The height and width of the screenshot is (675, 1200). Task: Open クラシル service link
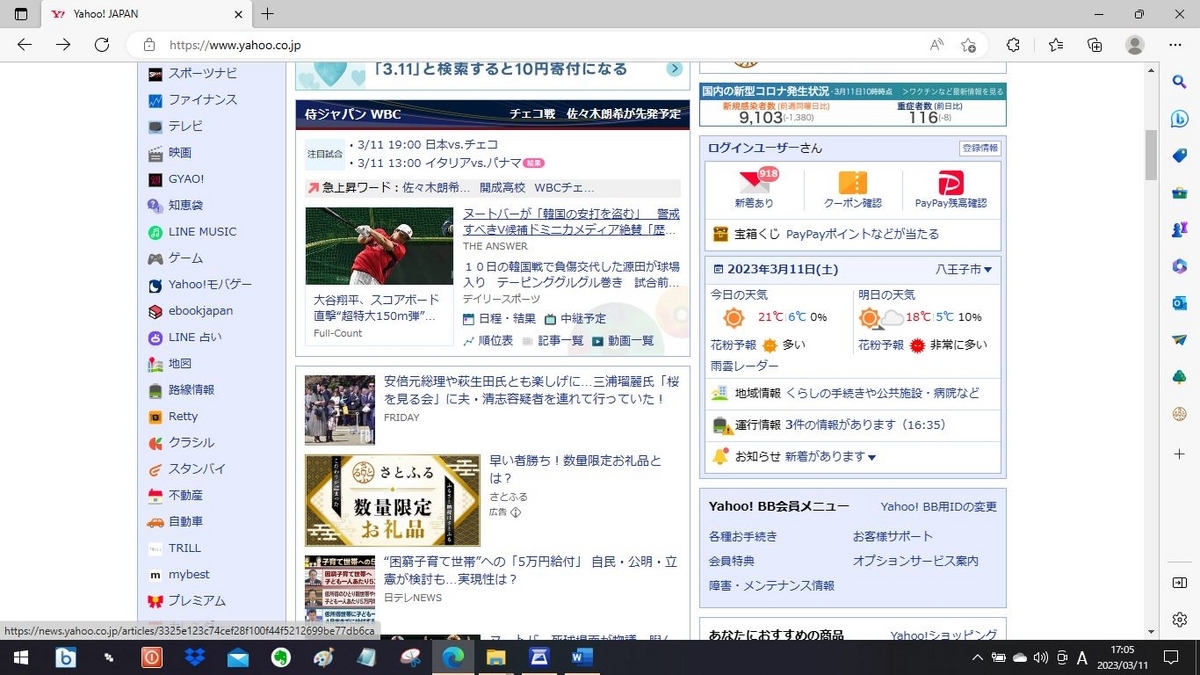click(x=191, y=442)
